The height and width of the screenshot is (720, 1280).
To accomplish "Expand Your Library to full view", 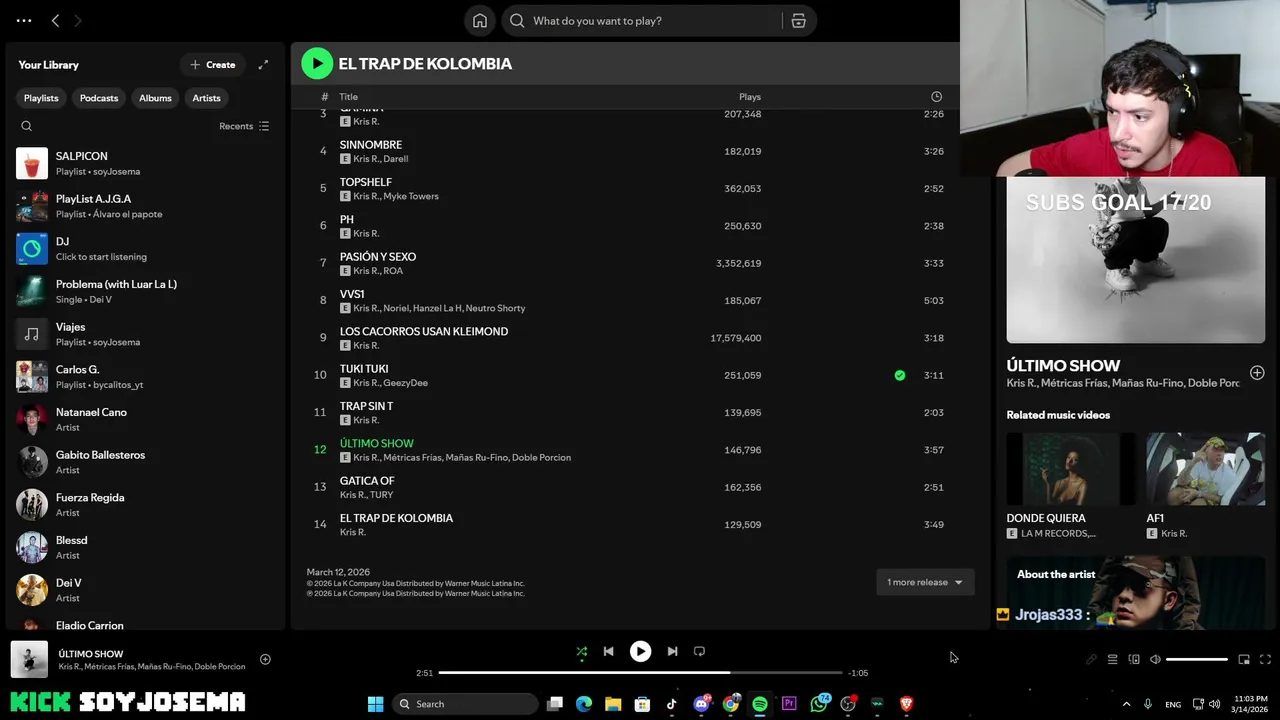I will coord(263,65).
